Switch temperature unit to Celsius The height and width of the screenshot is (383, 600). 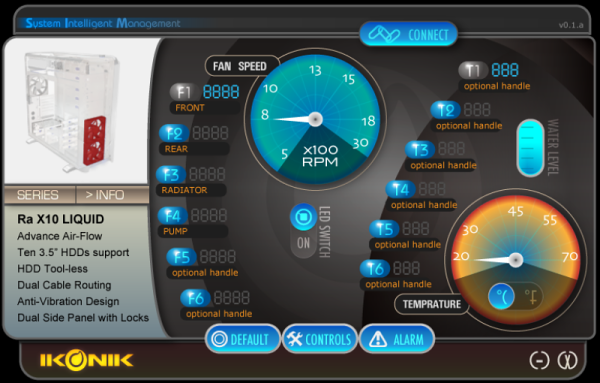coord(501,297)
